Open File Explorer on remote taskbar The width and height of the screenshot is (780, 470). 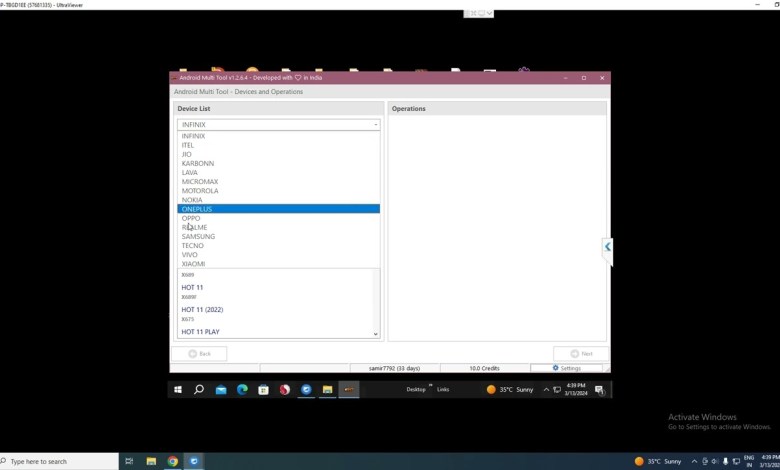(327, 390)
